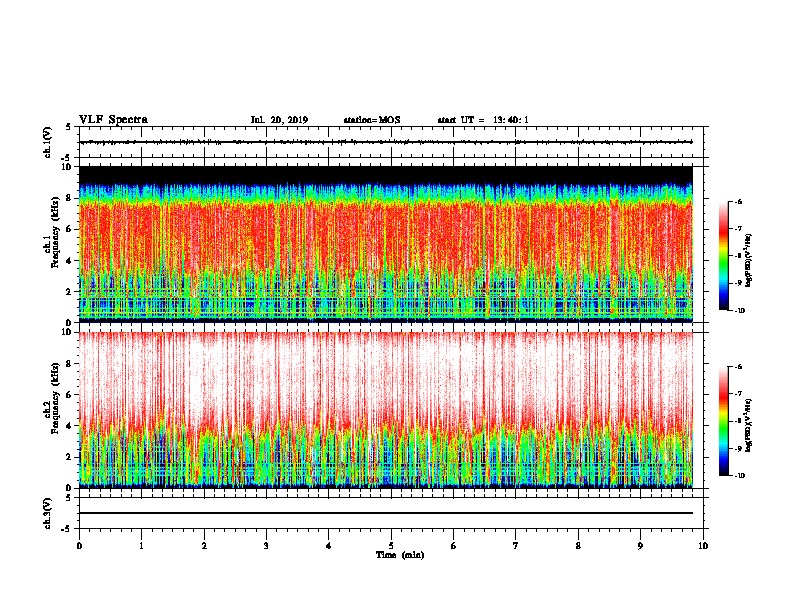Click time axis tick label '5'
Screen dimensions: 792x612
(391, 546)
